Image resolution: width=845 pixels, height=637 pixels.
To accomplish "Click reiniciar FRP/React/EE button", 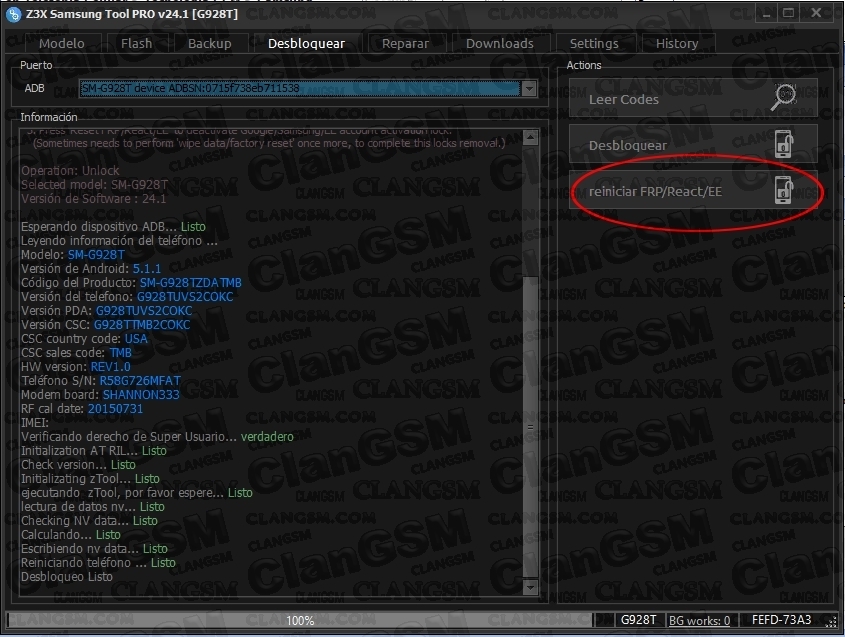I will tap(693, 190).
